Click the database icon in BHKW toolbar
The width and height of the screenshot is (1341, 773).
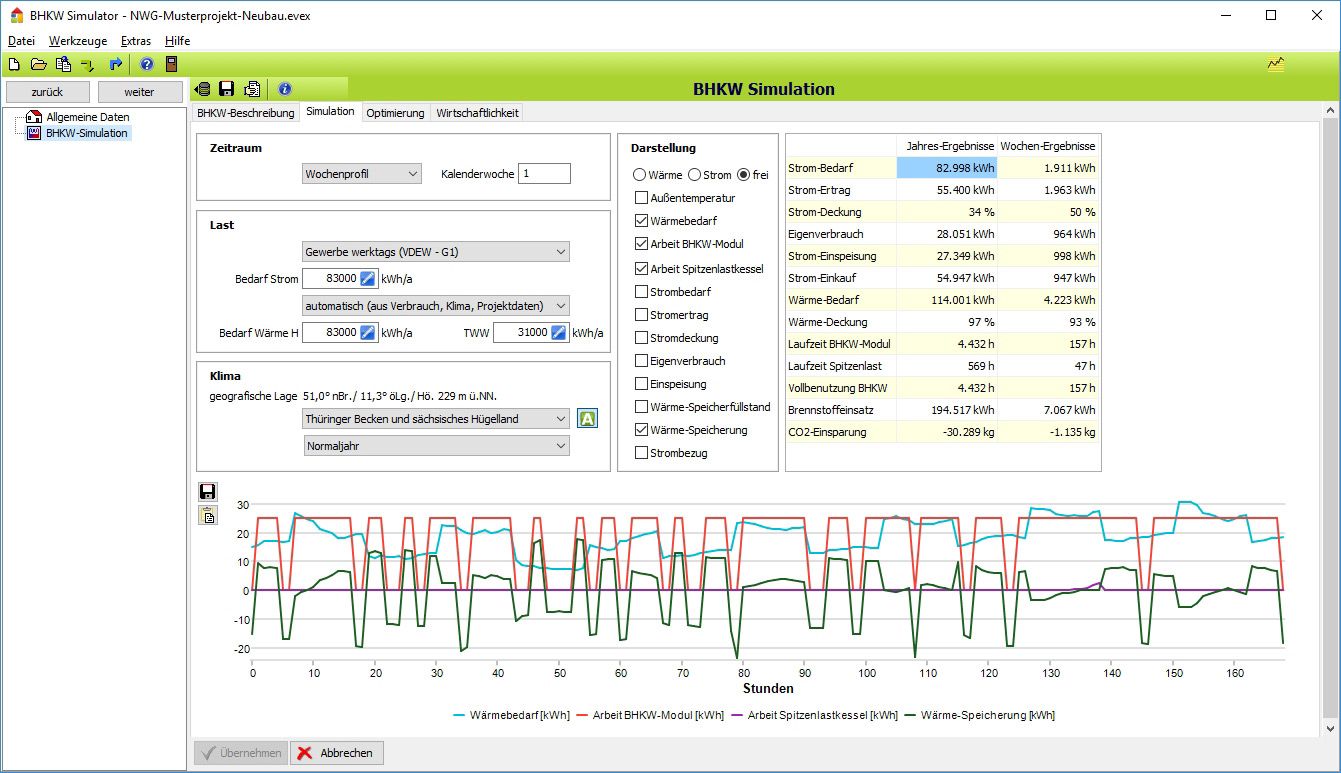203,89
